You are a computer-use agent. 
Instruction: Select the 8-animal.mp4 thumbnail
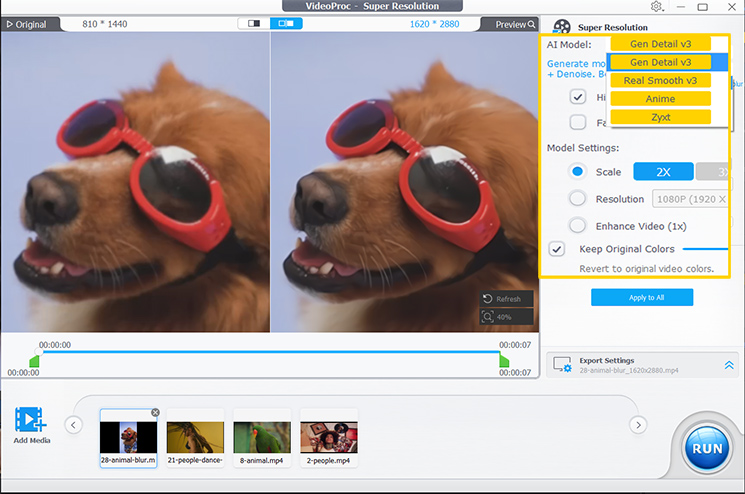pyautogui.click(x=262, y=437)
